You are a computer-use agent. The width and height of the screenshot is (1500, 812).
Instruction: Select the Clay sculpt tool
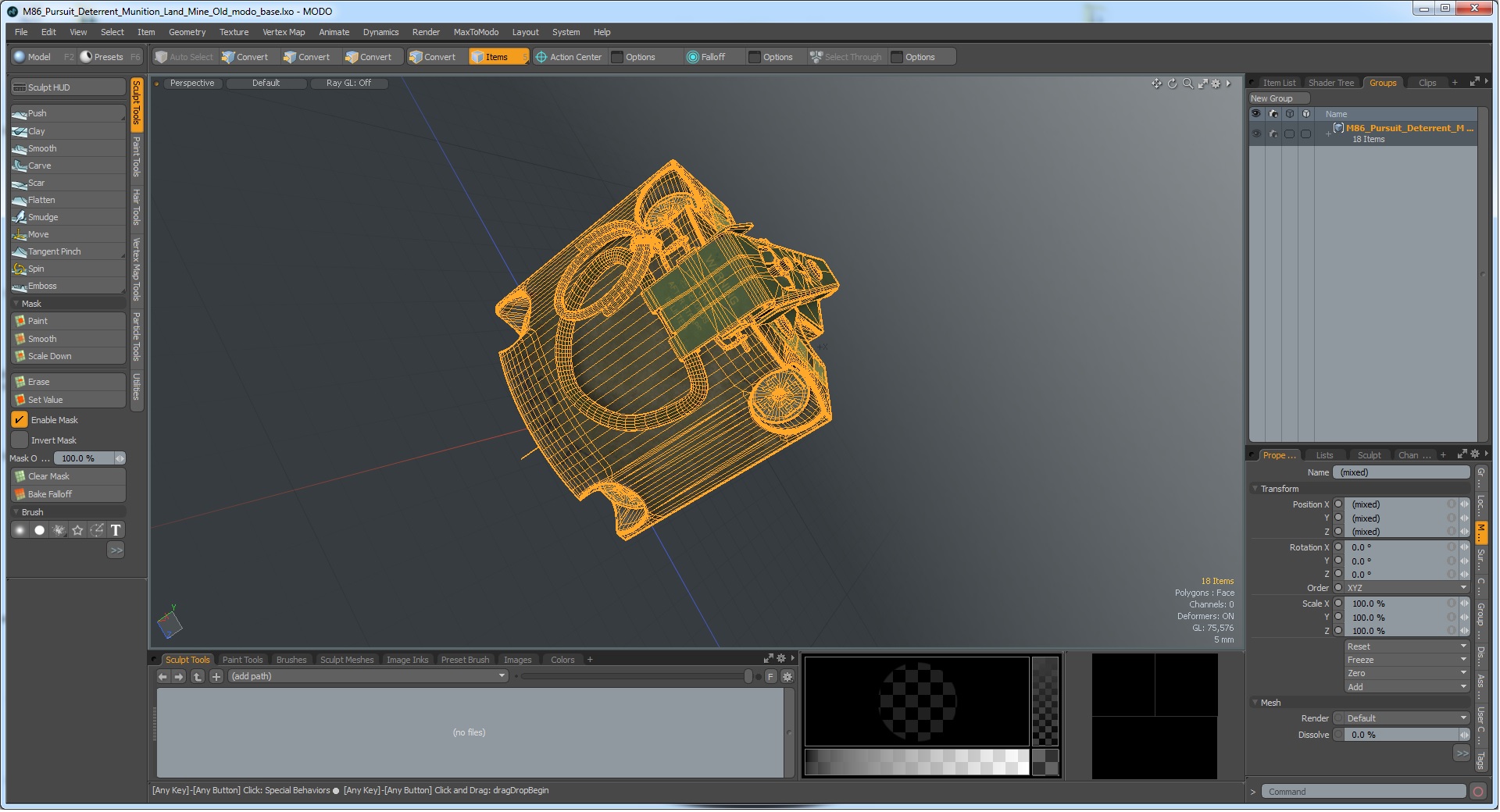tap(68, 131)
